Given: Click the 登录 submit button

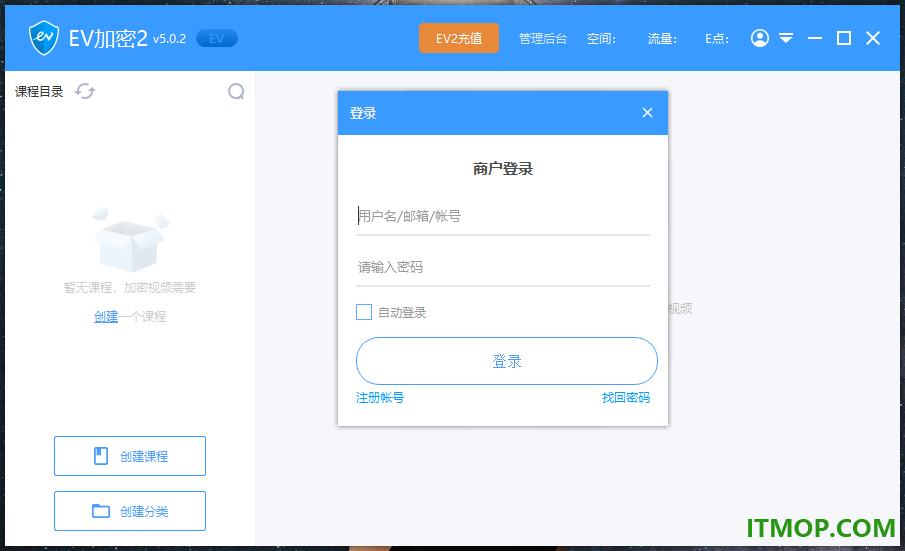Looking at the screenshot, I should point(507,361).
